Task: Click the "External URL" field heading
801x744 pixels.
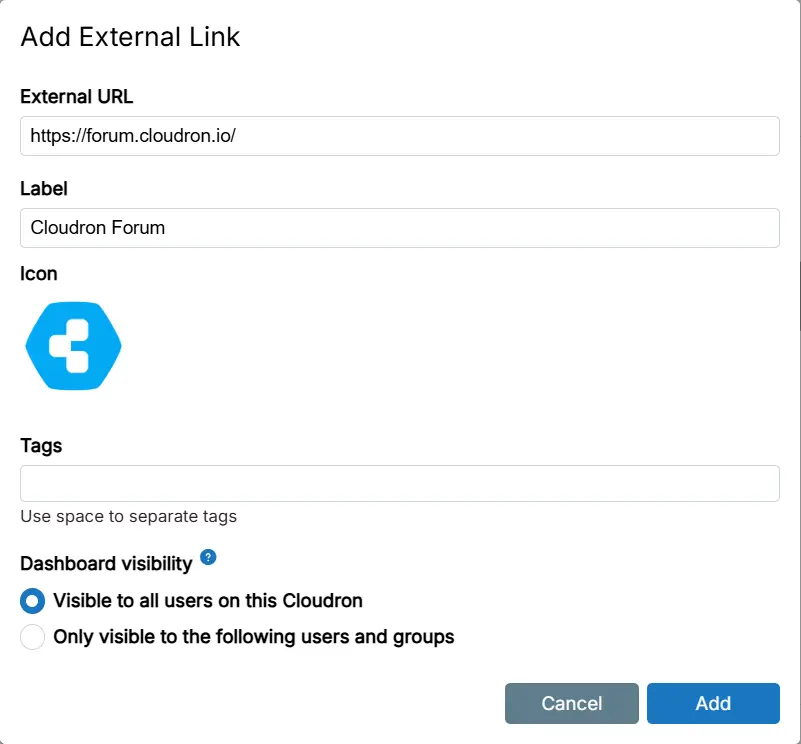Action: pos(77,97)
